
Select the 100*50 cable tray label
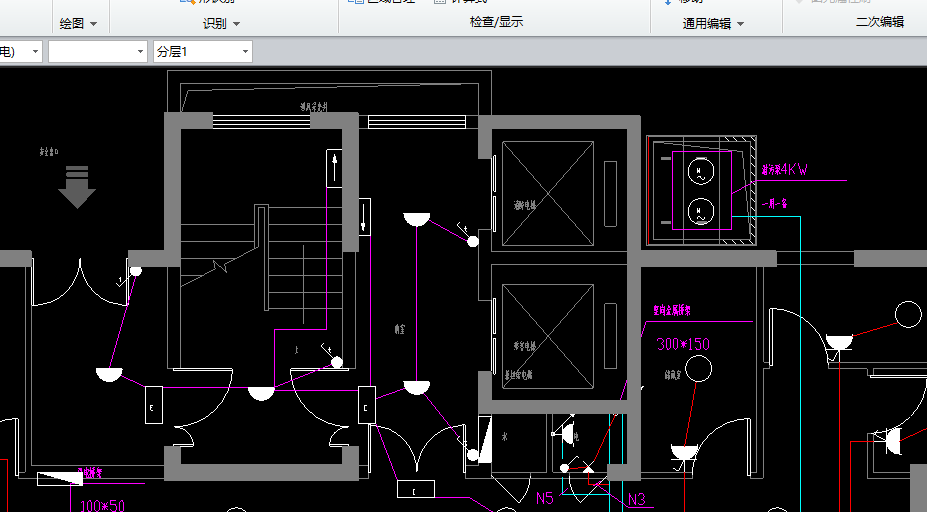102,506
